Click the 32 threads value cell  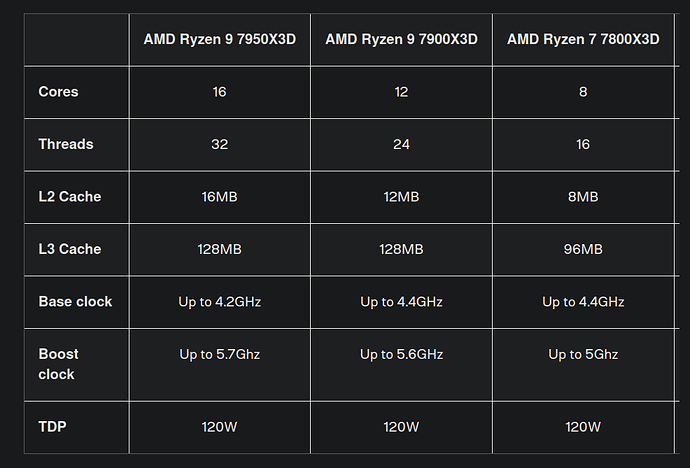click(219, 144)
